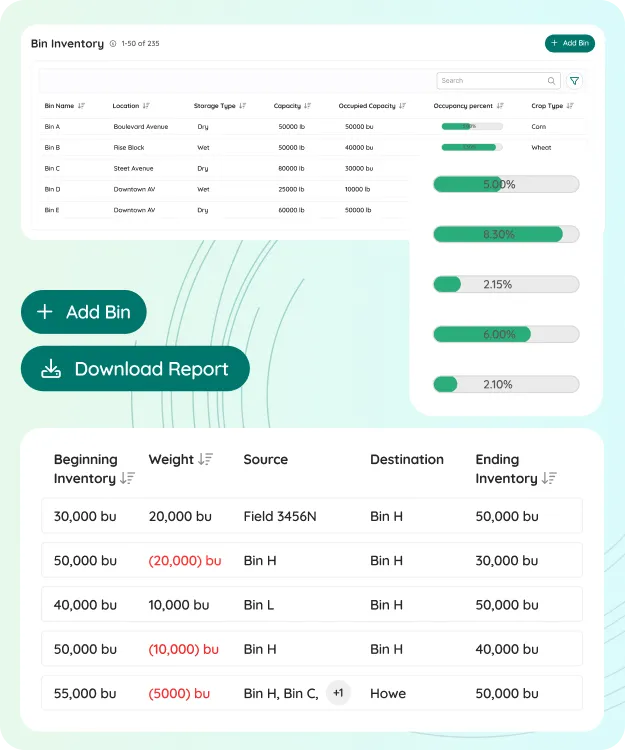Image resolution: width=625 pixels, height=750 pixels.
Task: Sort by Occupied Capacity column icon
Action: 403,106
